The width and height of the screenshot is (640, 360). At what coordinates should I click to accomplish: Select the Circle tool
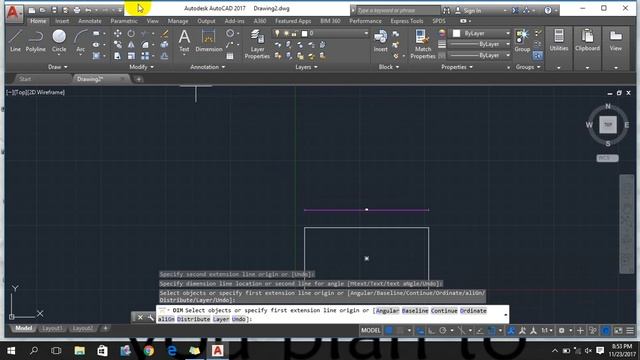(59, 41)
